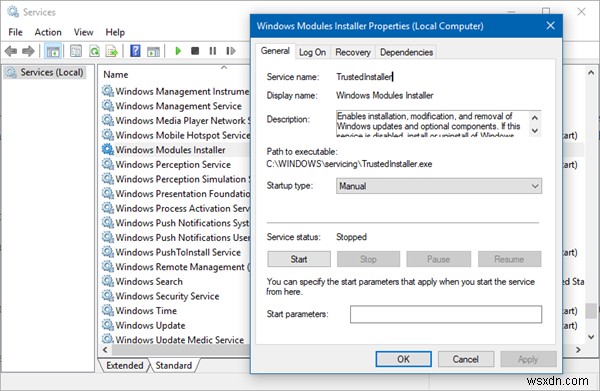Image resolution: width=600 pixels, height=391 pixels.
Task: Close the Windows Modules Installer Properties dialog
Action: tap(550, 26)
